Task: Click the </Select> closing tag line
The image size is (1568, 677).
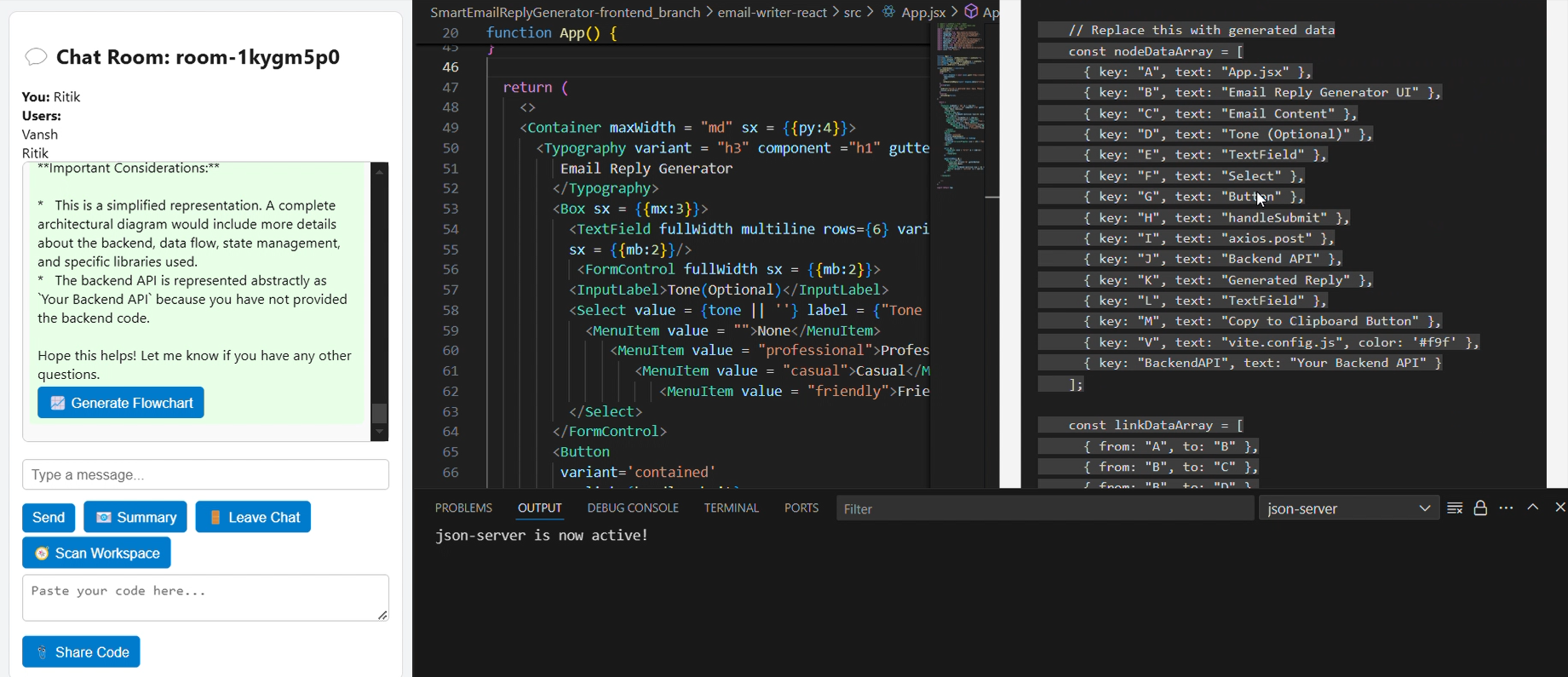Action: point(605,411)
